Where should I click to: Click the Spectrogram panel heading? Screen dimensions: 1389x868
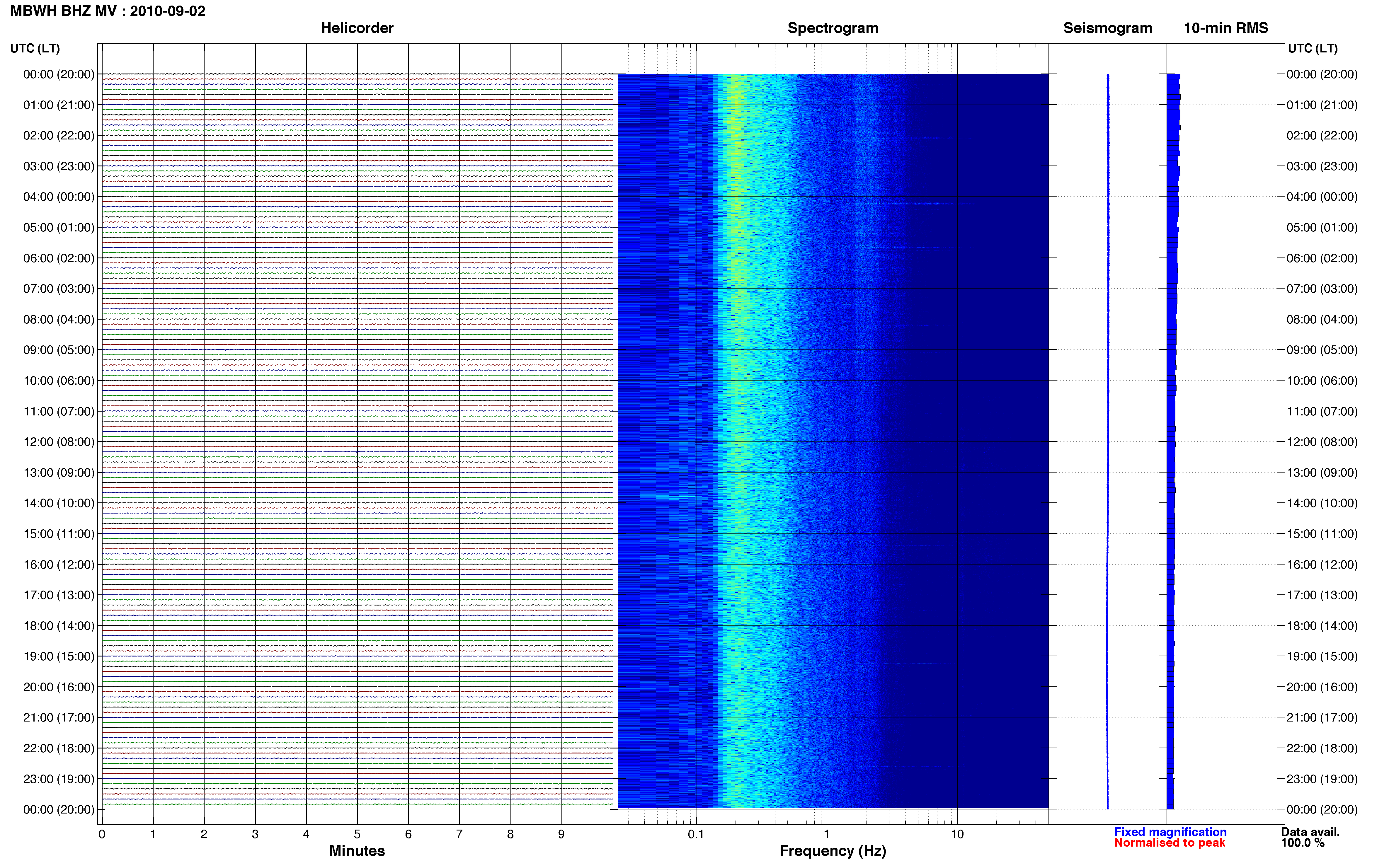tap(833, 28)
